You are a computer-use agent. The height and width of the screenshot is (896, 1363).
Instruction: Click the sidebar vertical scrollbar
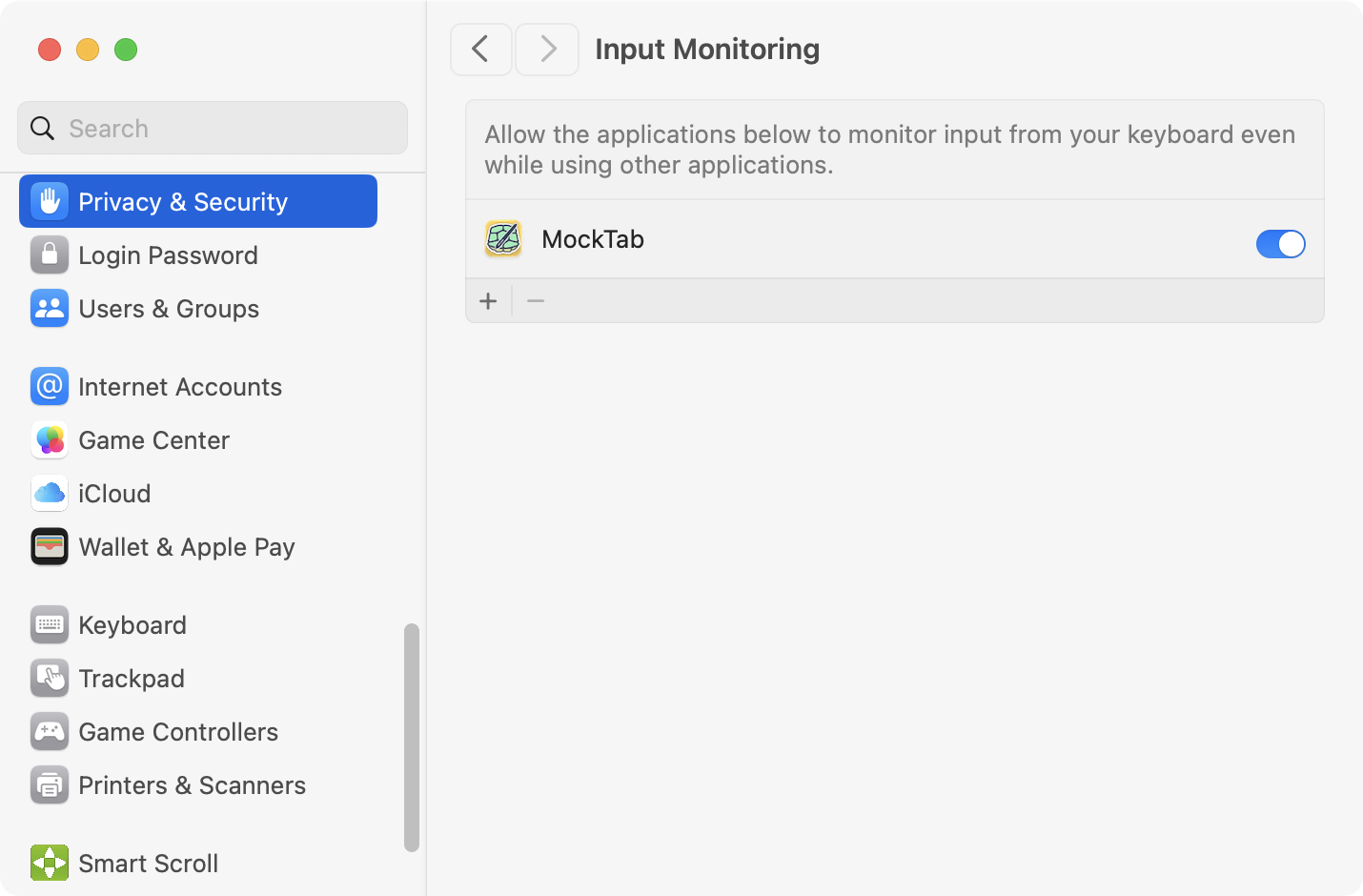pyautogui.click(x=412, y=737)
